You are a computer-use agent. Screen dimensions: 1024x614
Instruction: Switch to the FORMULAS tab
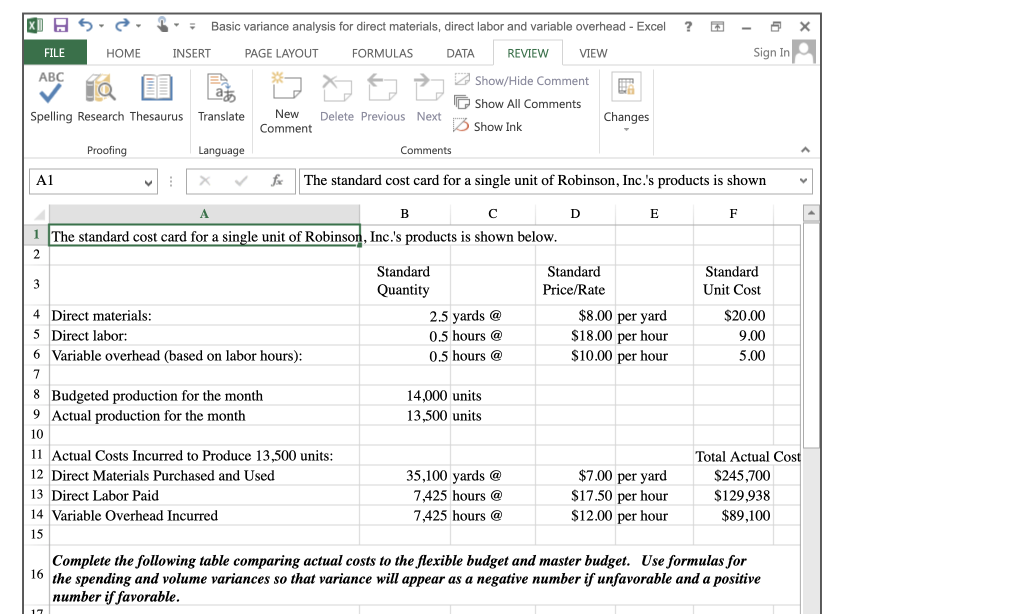coord(382,54)
